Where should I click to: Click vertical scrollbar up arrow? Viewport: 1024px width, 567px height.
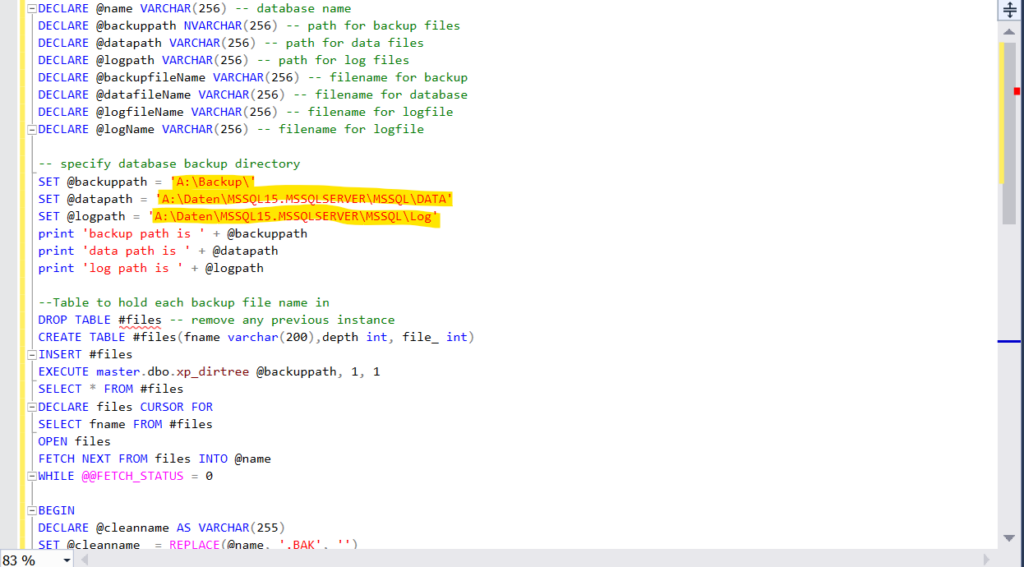[x=1009, y=29]
